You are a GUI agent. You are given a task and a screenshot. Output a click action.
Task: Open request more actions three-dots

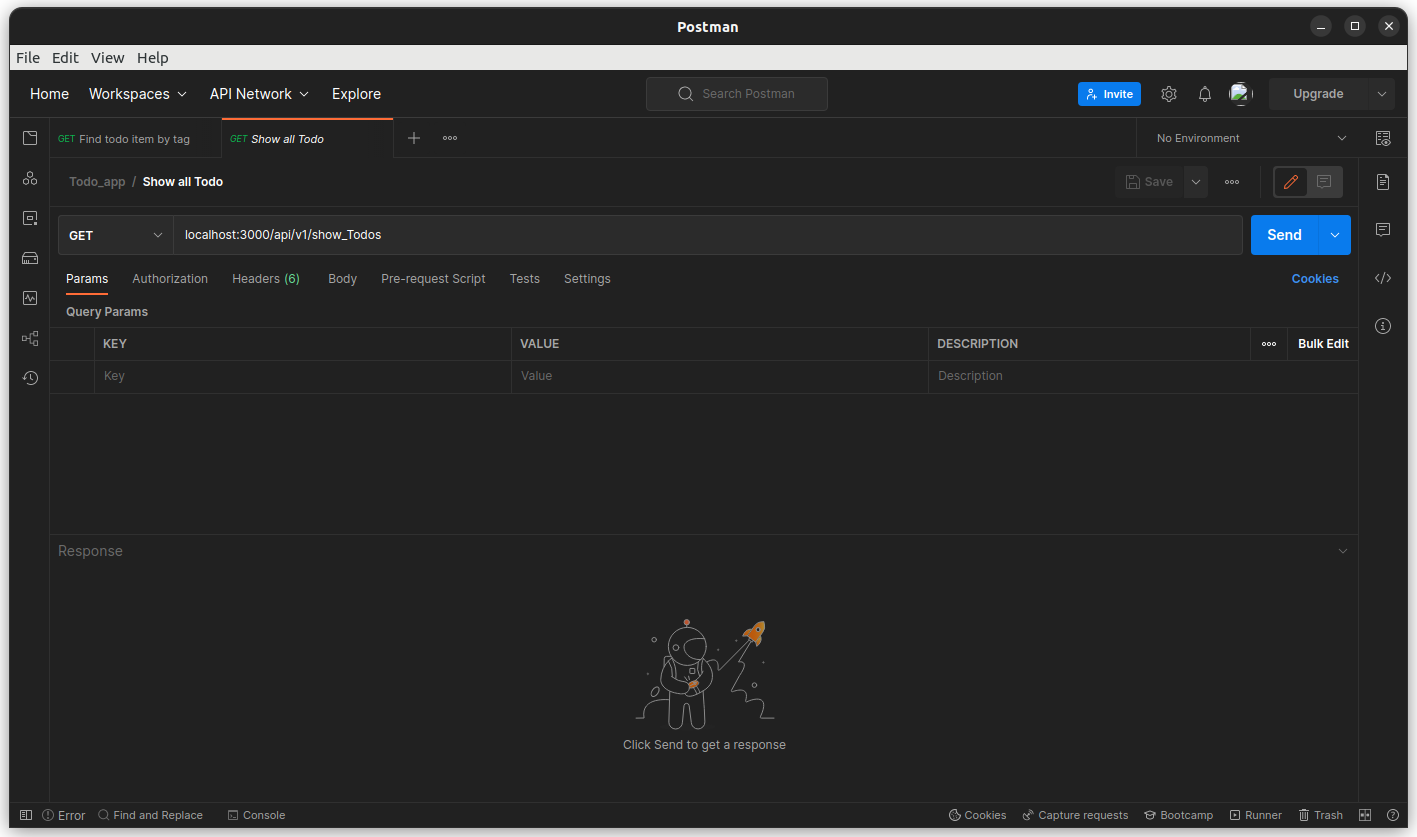coord(1232,182)
